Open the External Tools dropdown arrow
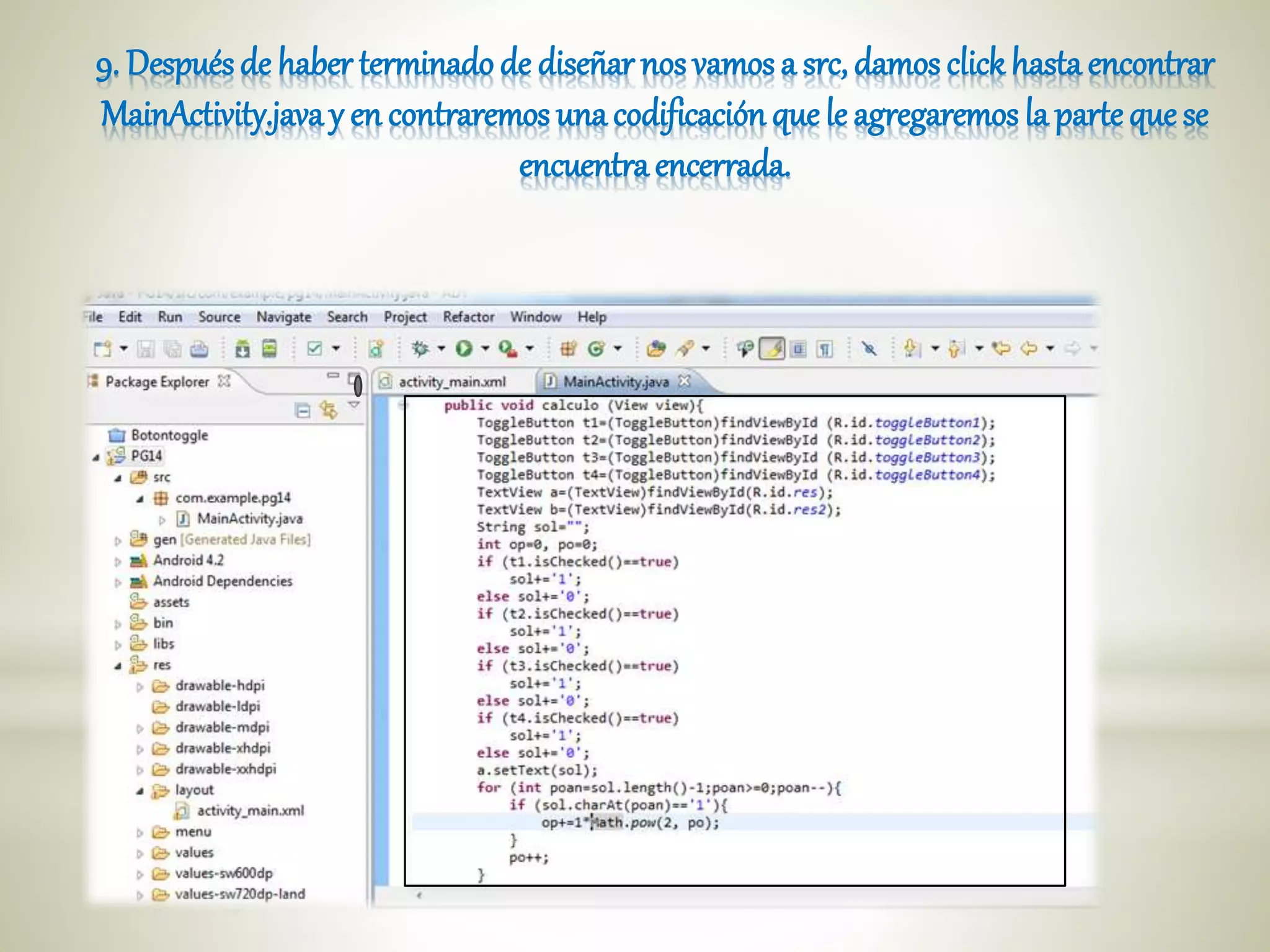The width and height of the screenshot is (1270, 952). coord(530,348)
